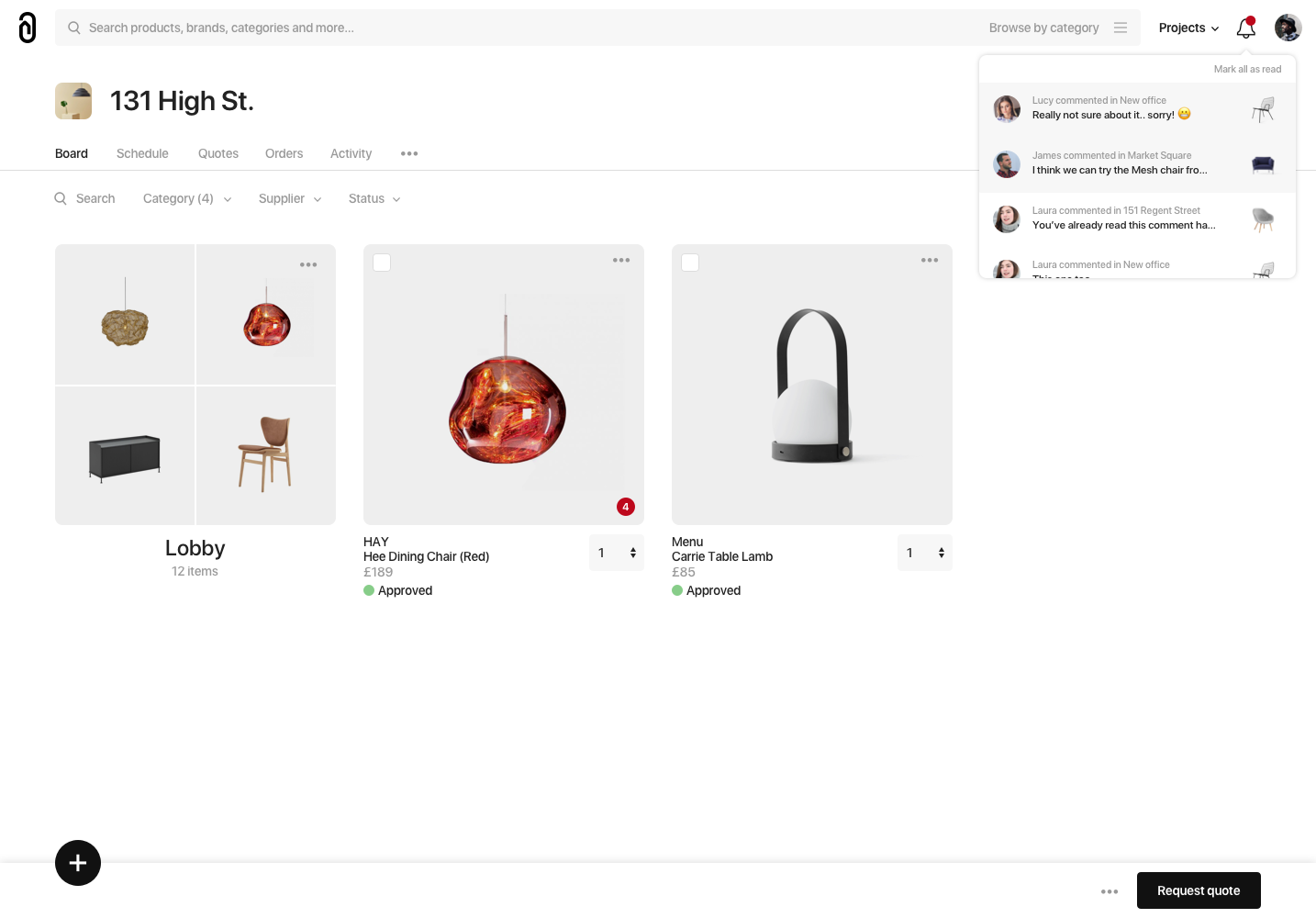Open the footer more options ellipsis
This screenshot has width=1316, height=918.
tap(1110, 891)
